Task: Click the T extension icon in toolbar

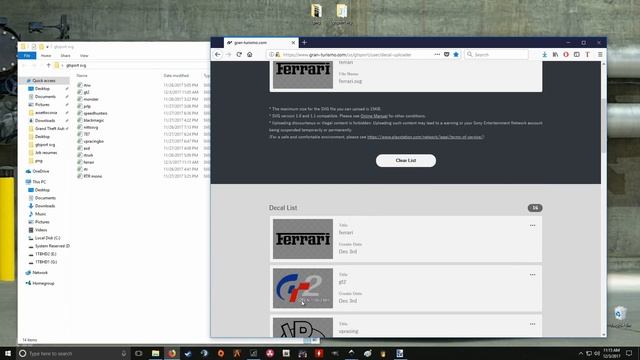Action: point(587,54)
